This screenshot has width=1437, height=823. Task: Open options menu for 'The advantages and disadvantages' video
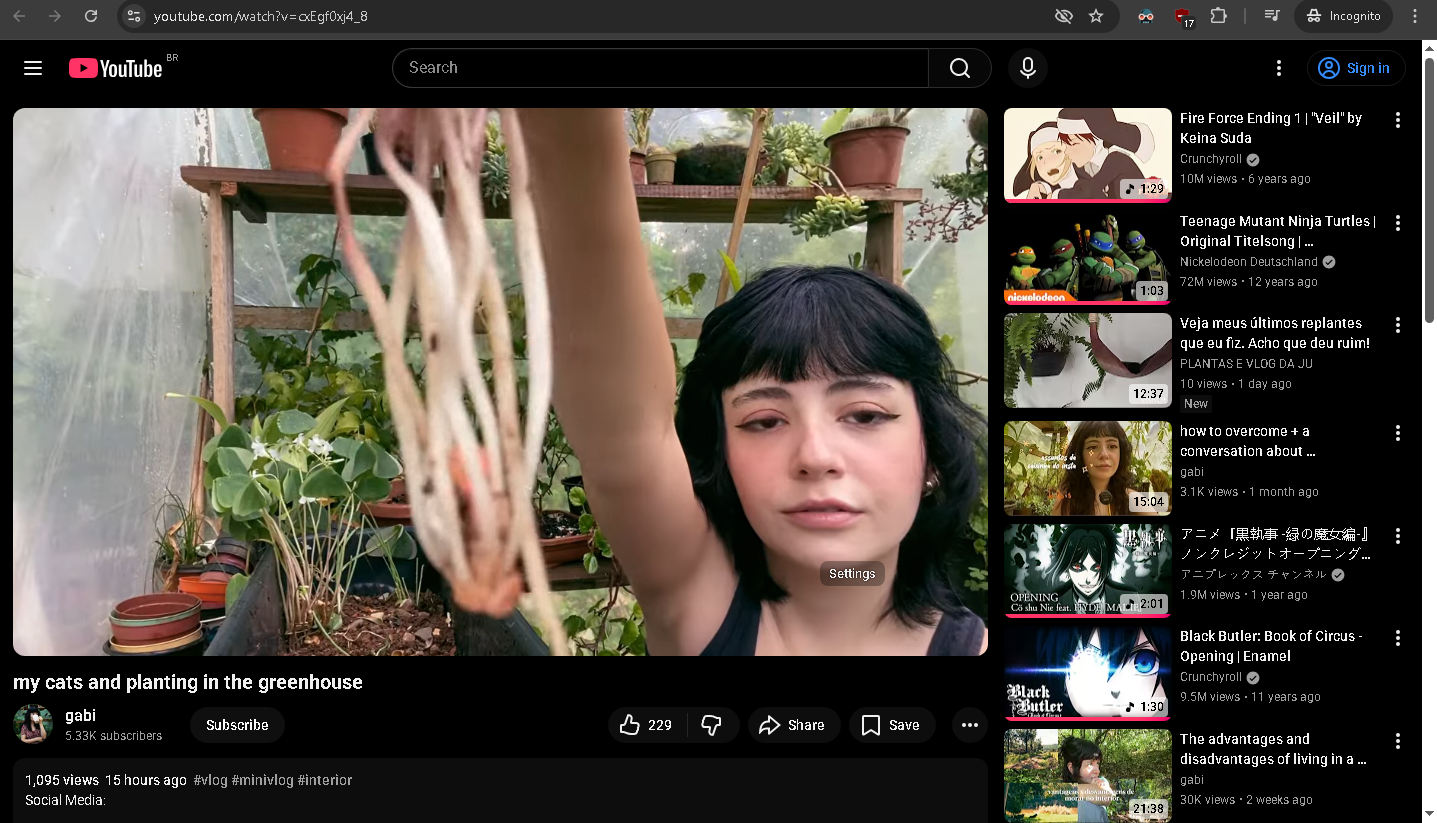(x=1398, y=741)
